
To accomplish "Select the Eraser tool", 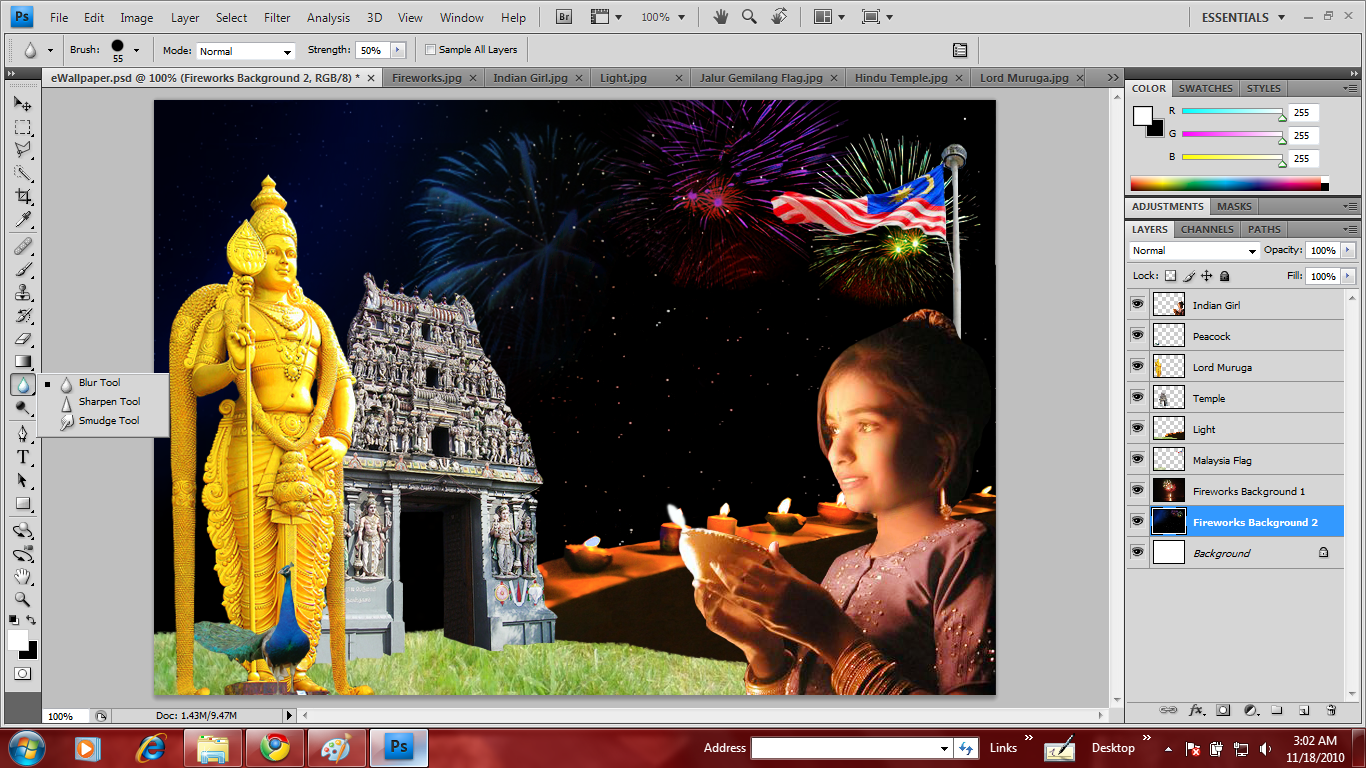I will pos(22,339).
